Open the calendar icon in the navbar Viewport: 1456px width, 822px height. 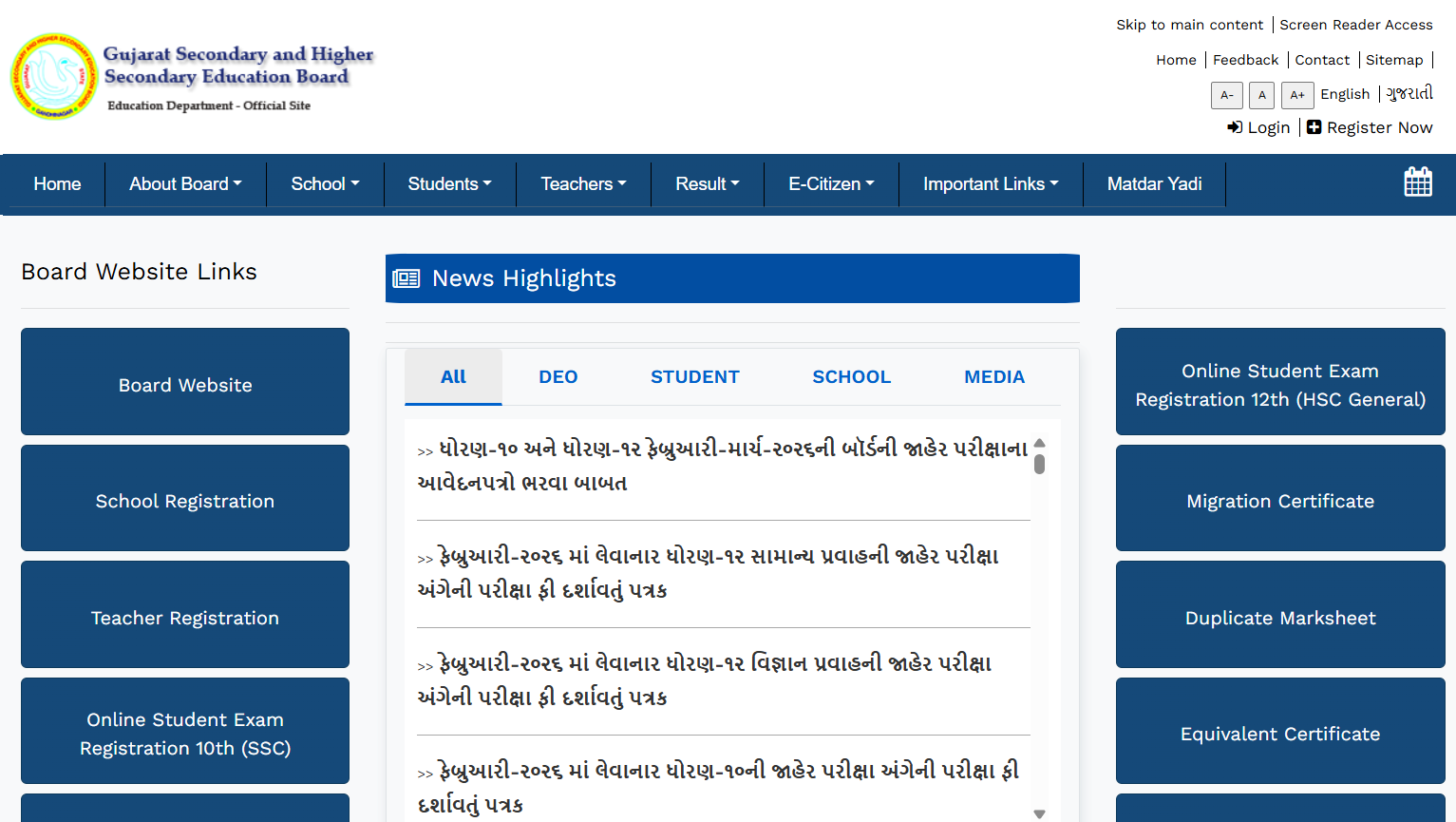click(1417, 182)
